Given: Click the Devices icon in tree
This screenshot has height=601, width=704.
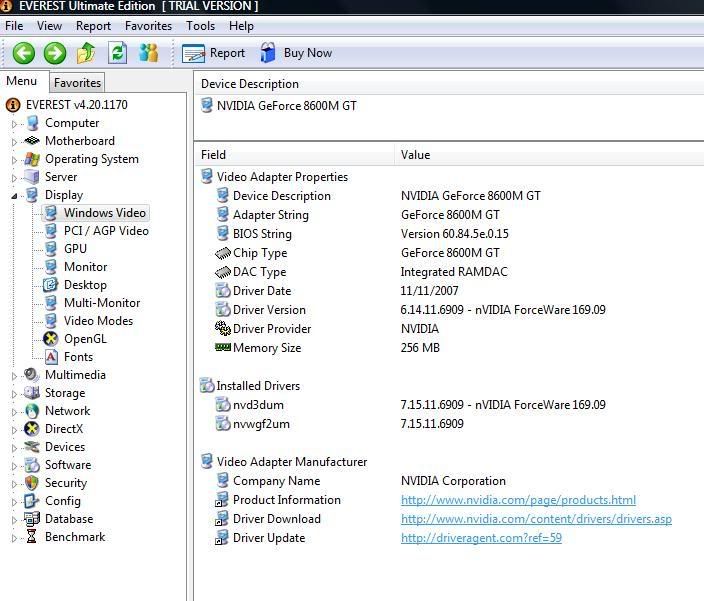Looking at the screenshot, I should [32, 447].
